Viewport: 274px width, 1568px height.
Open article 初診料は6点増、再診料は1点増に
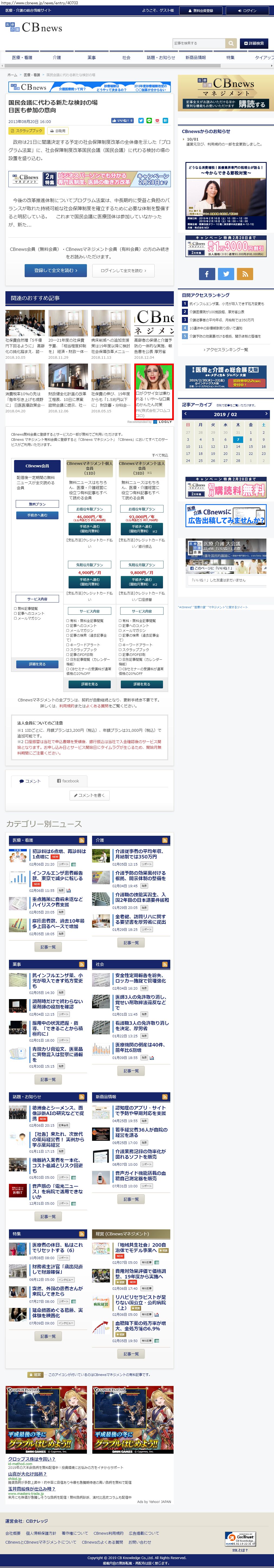pos(58,853)
